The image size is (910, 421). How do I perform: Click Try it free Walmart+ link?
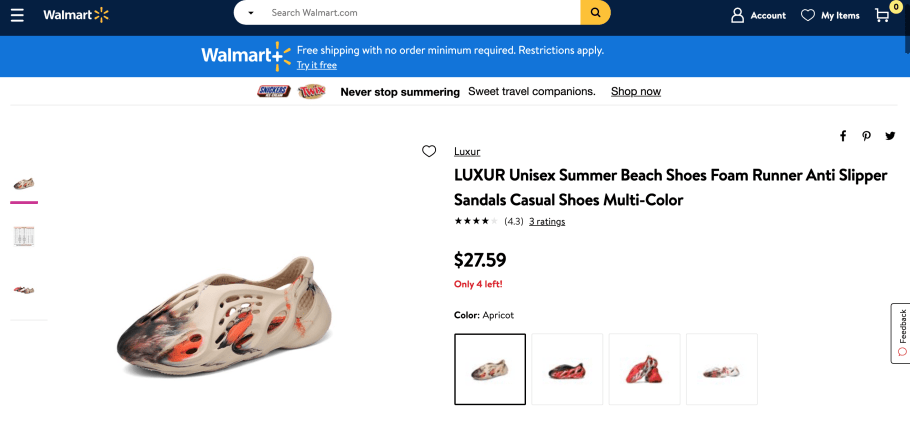[316, 65]
